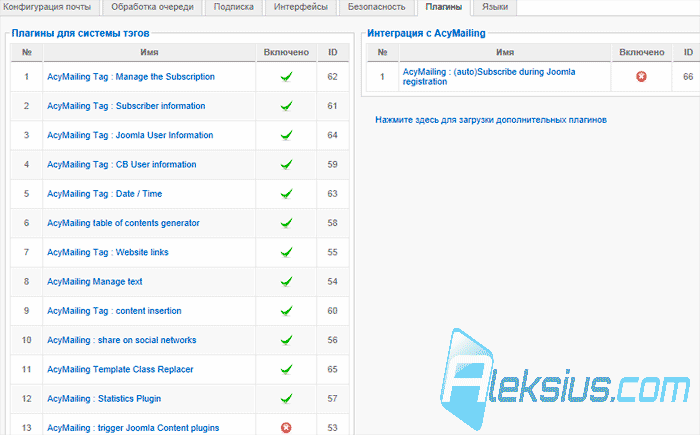The height and width of the screenshot is (435, 700).
Task: Click green check for CB User information
Action: (x=286, y=164)
